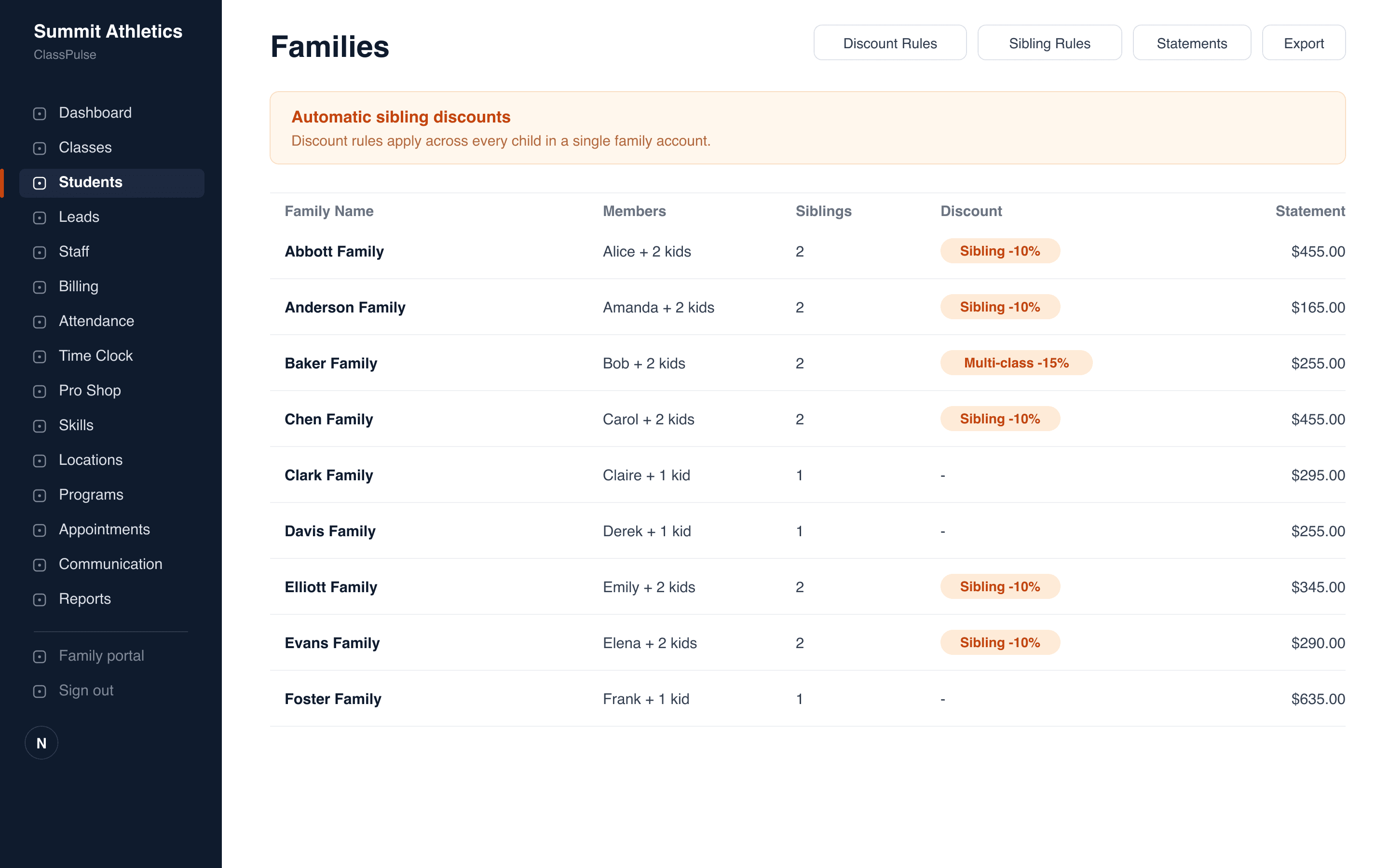Click the Time Clock sidebar icon
The width and height of the screenshot is (1389, 868).
[40, 356]
